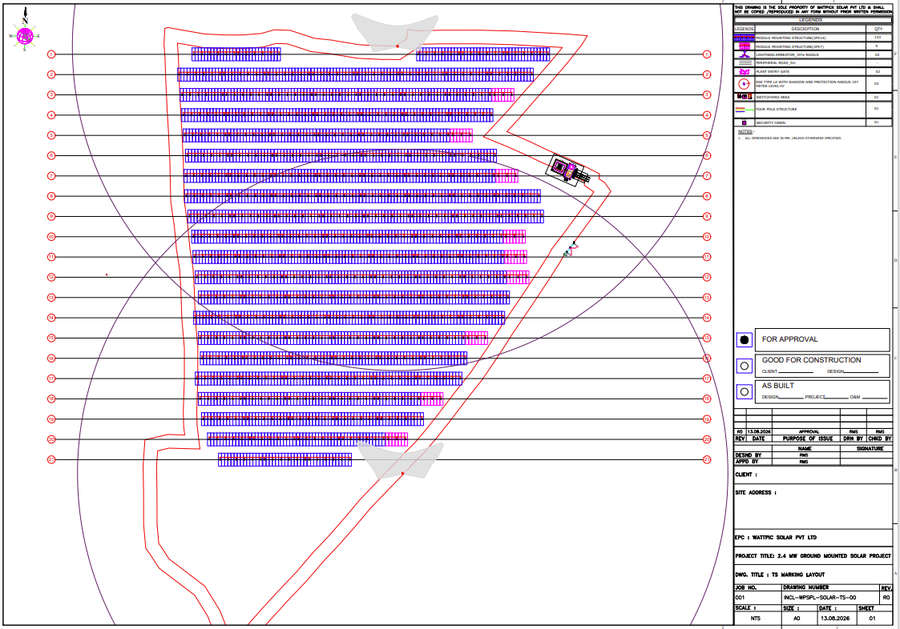
Task: Click the blue module mounting structure legend symbol
Action: click(x=744, y=37)
